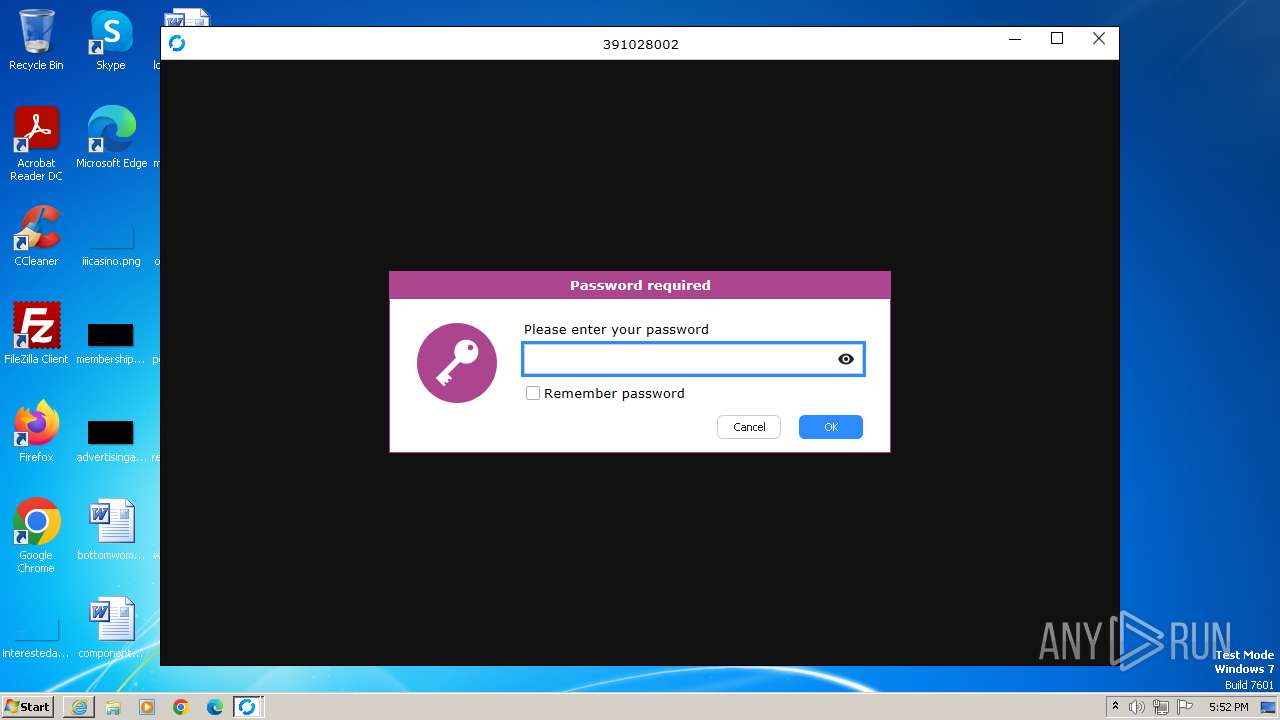The width and height of the screenshot is (1280, 720).
Task: Select the membership file on desktop
Action: tap(111, 342)
